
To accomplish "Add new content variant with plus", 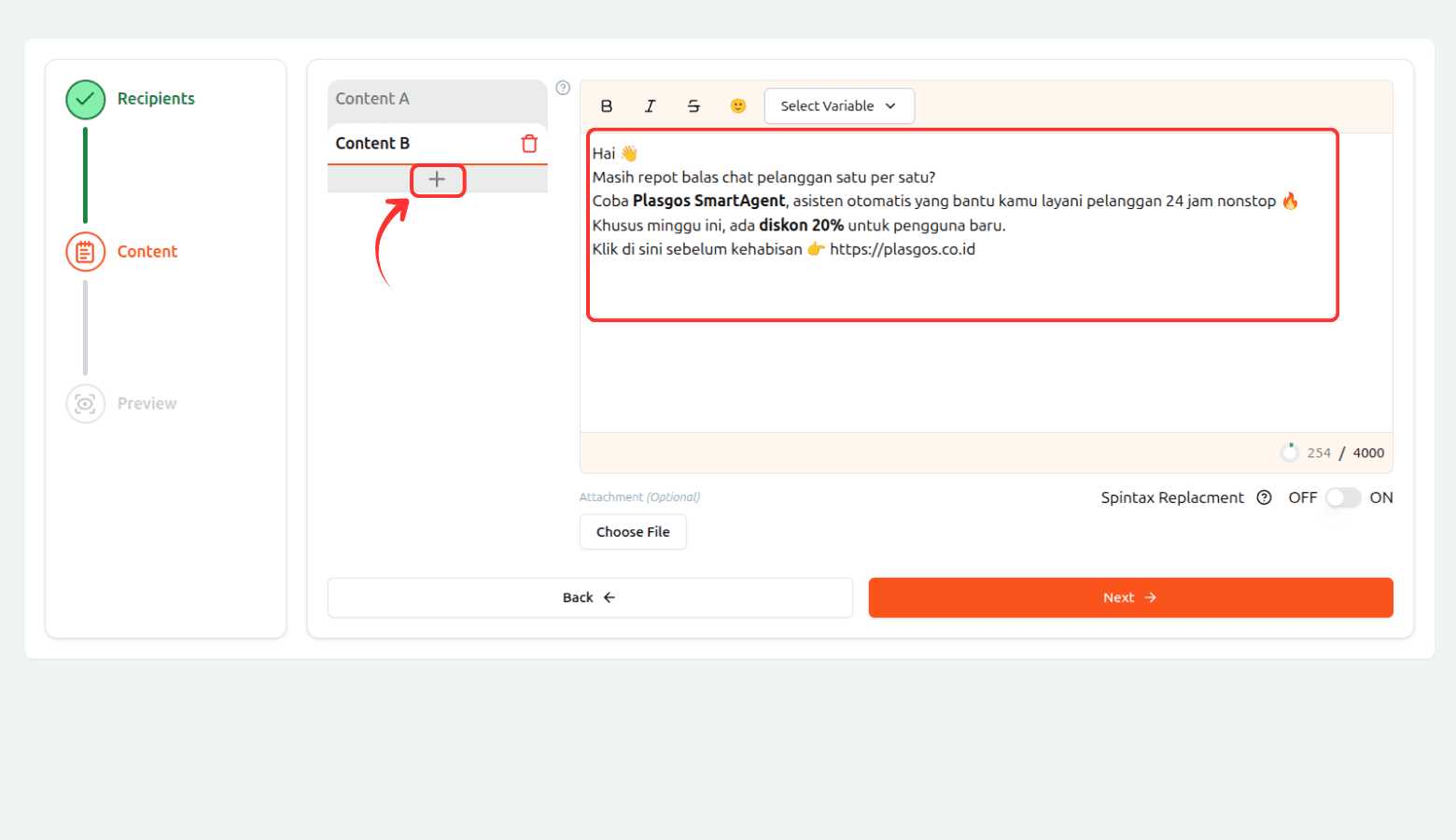I will tap(437, 179).
